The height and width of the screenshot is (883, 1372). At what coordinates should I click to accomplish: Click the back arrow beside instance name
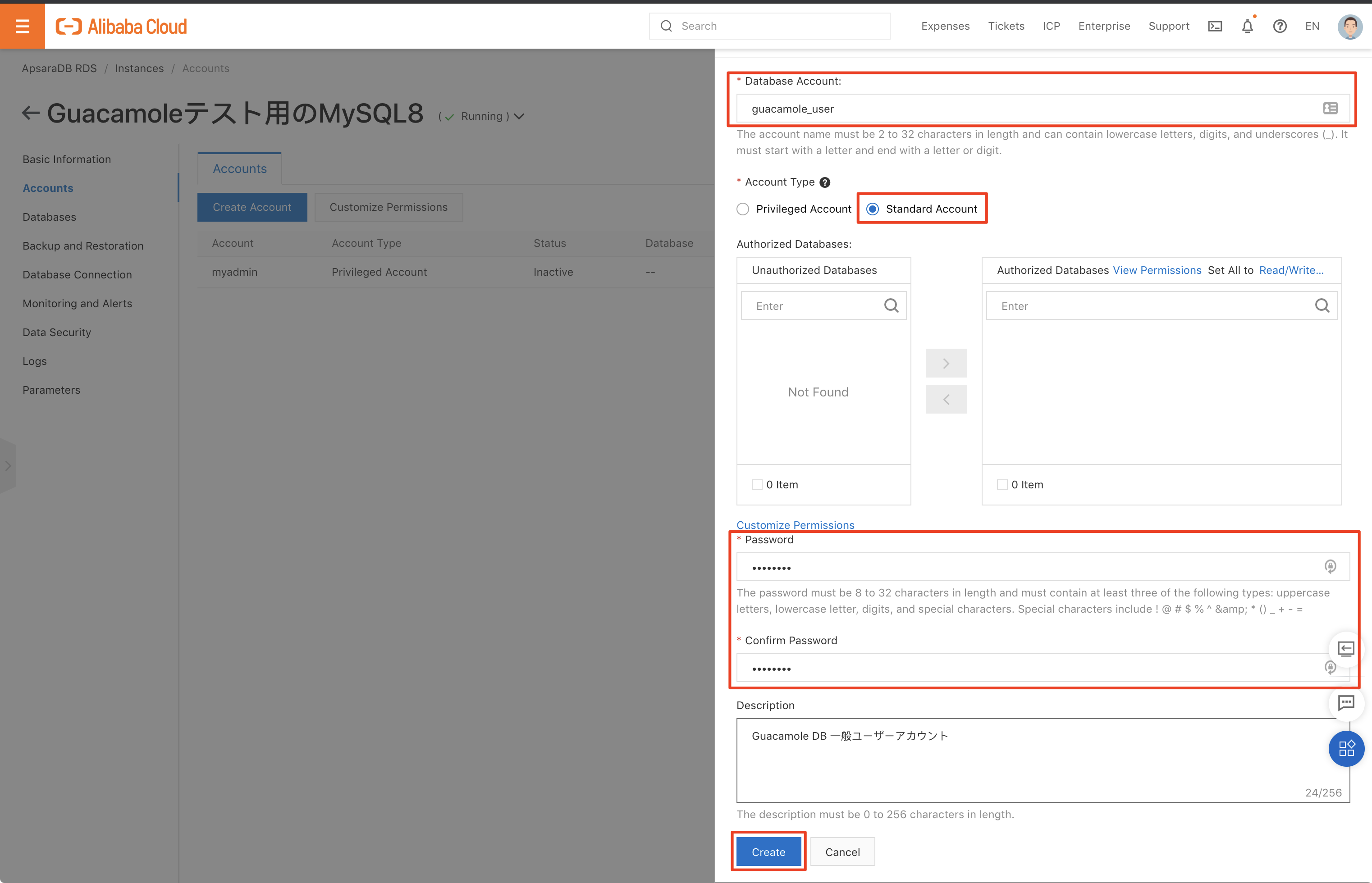pos(30,114)
